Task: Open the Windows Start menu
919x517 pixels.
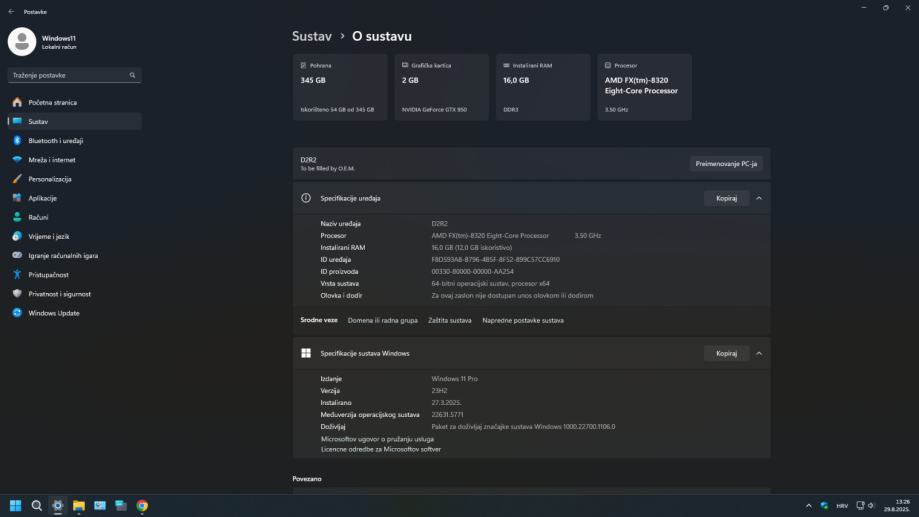Action: point(16,505)
